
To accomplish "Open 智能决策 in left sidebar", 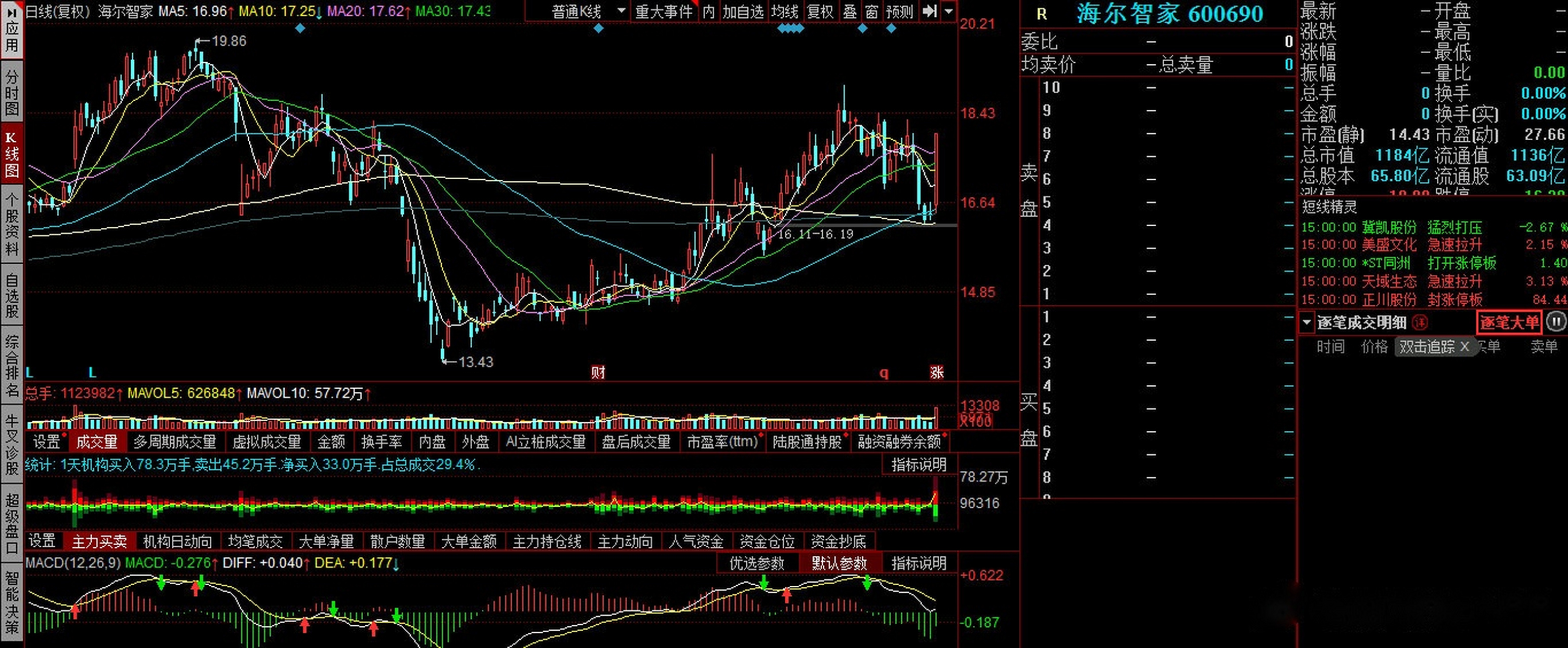I will [12, 603].
